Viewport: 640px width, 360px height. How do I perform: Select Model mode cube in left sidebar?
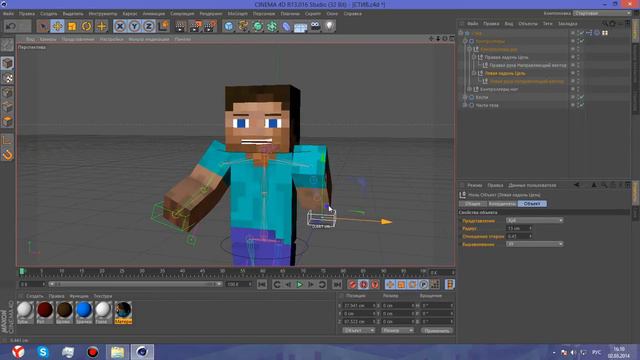pos(7,63)
